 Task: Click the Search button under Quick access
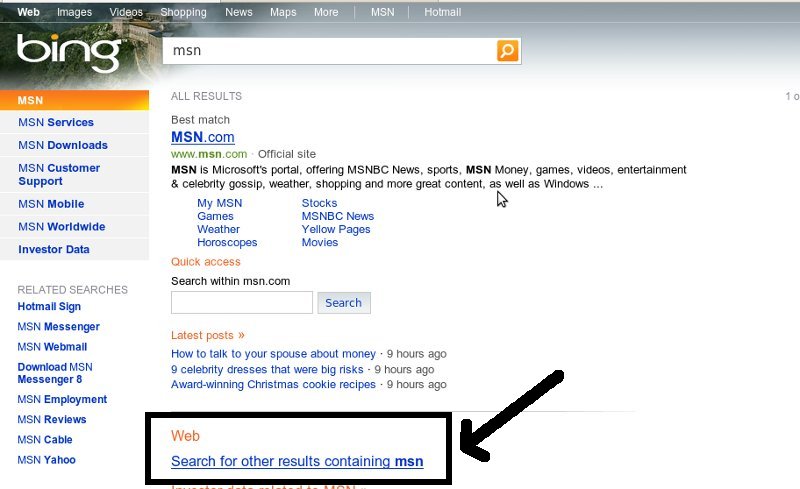(344, 303)
